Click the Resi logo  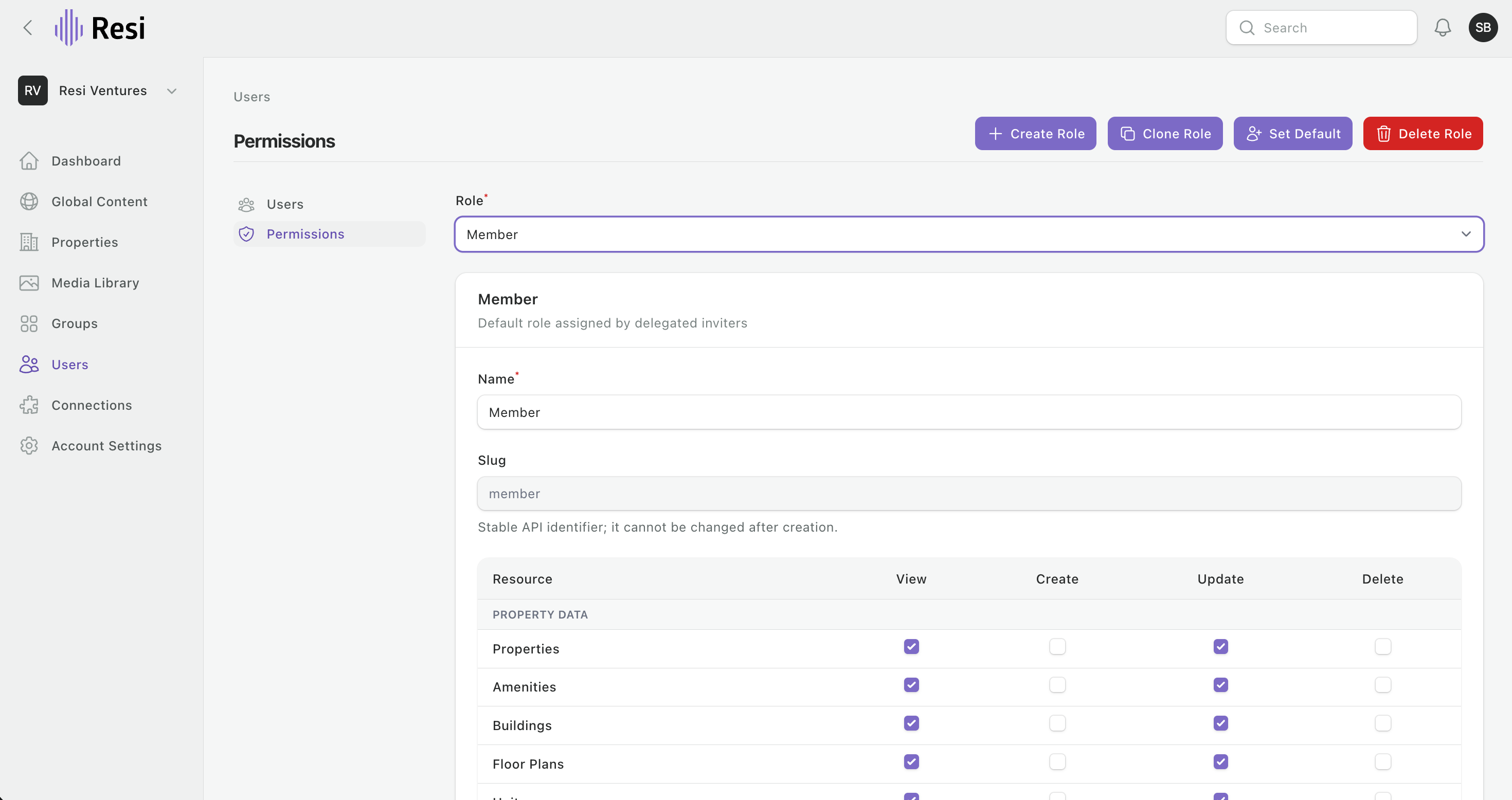coord(100,28)
